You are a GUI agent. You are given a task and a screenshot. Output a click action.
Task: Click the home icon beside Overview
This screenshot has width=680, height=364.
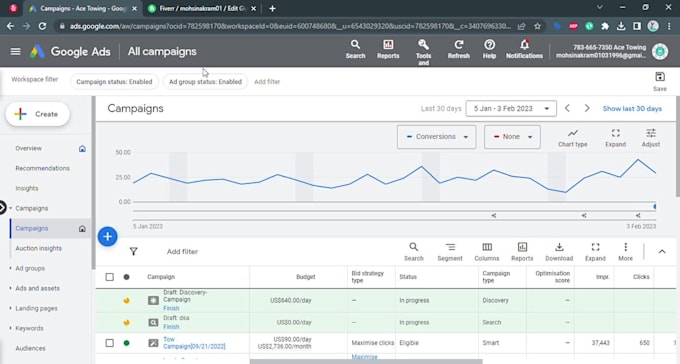[x=82, y=148]
